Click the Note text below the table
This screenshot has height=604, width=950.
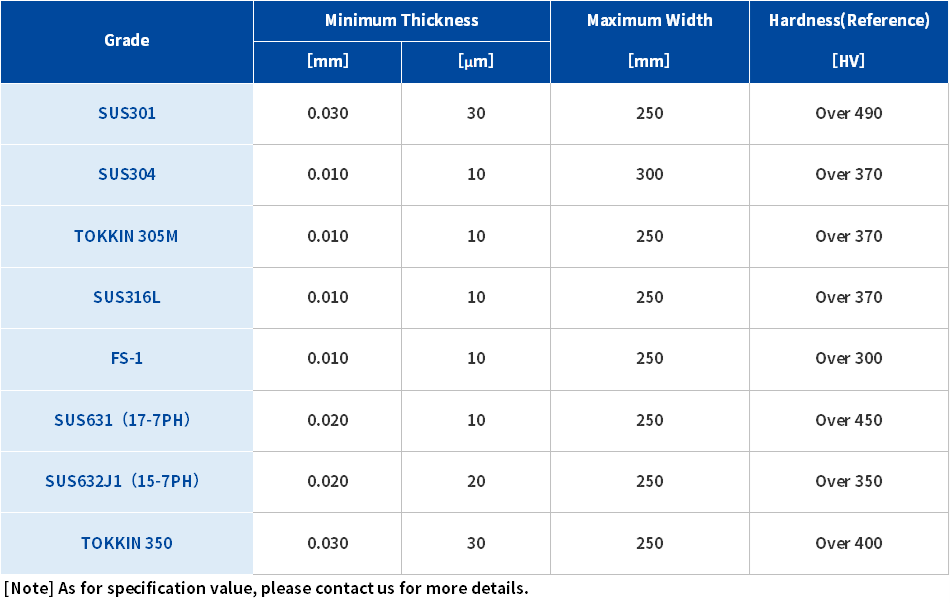click(x=266, y=588)
